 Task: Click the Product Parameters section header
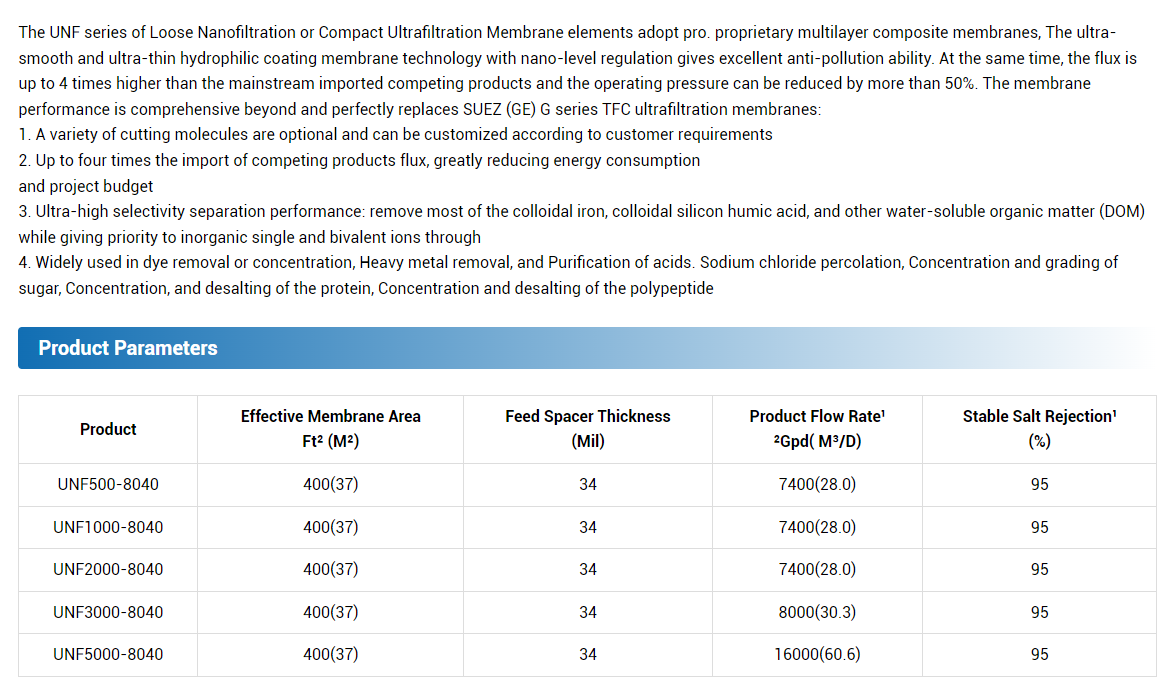(587, 348)
